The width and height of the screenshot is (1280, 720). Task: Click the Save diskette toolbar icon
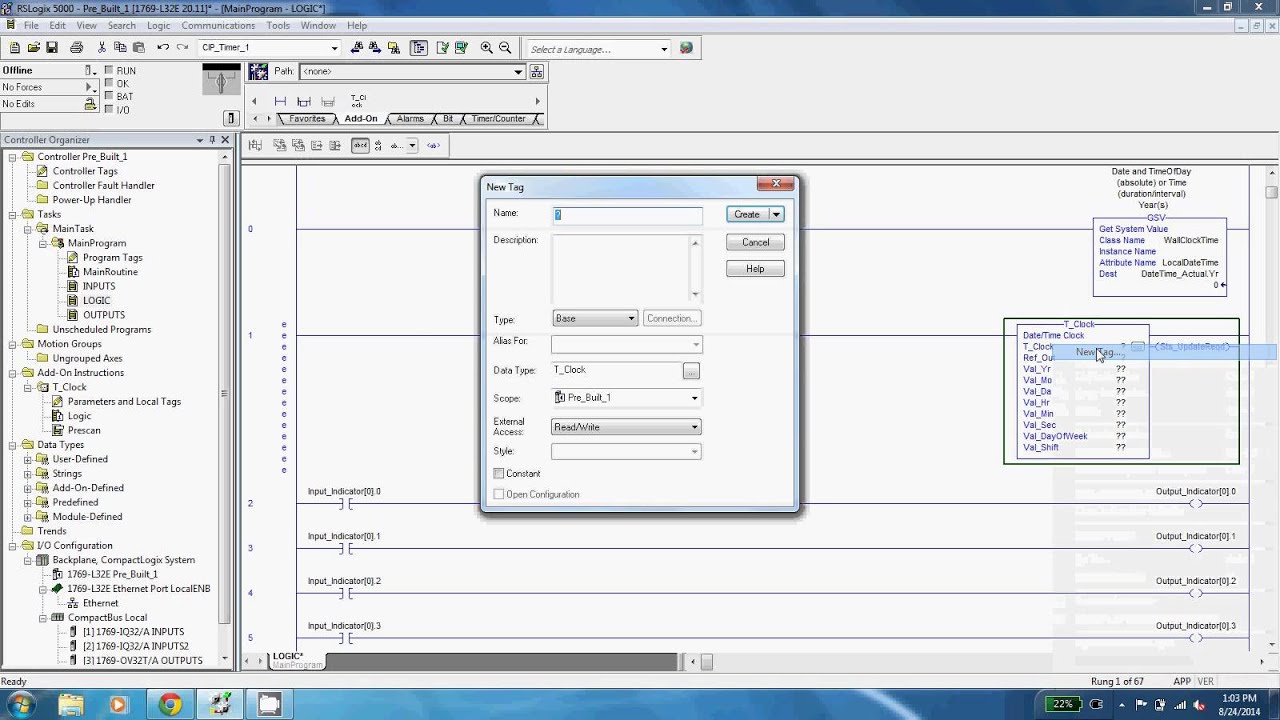(52, 48)
